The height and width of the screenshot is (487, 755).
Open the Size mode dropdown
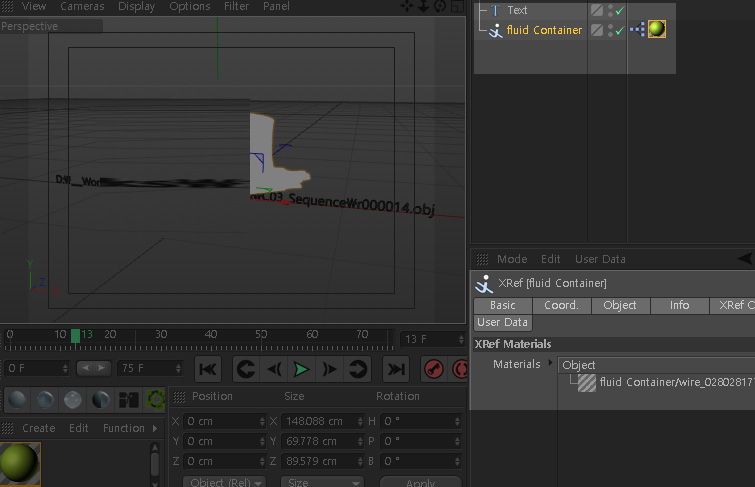320,482
